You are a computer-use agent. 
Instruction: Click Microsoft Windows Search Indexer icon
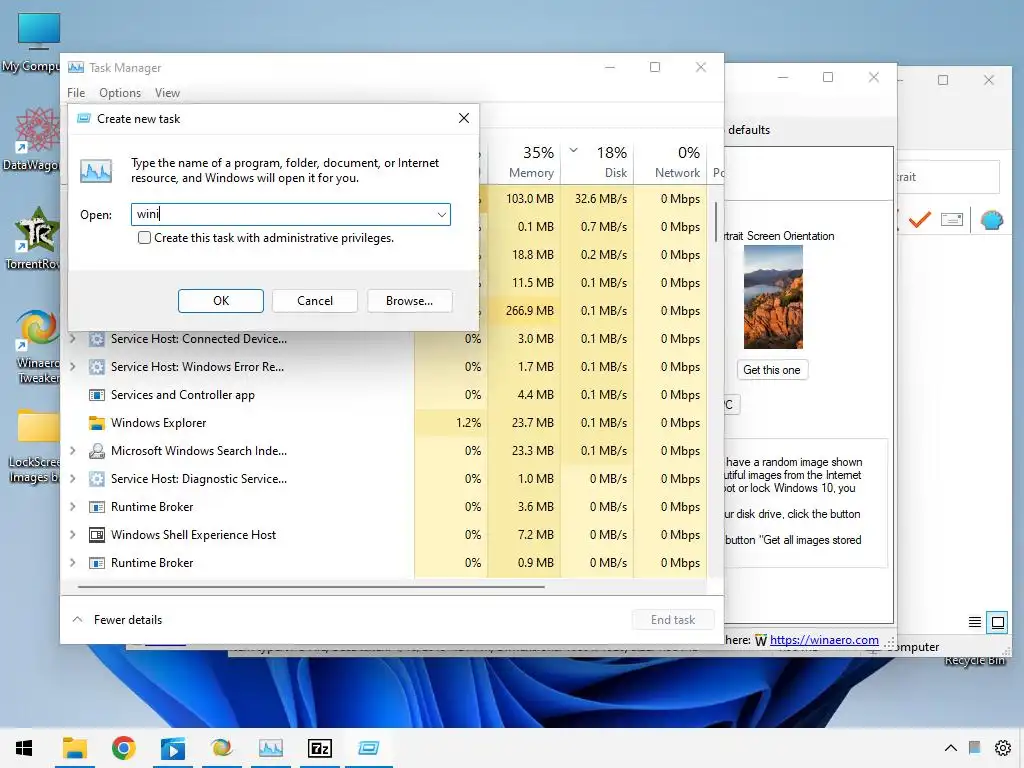tap(97, 451)
